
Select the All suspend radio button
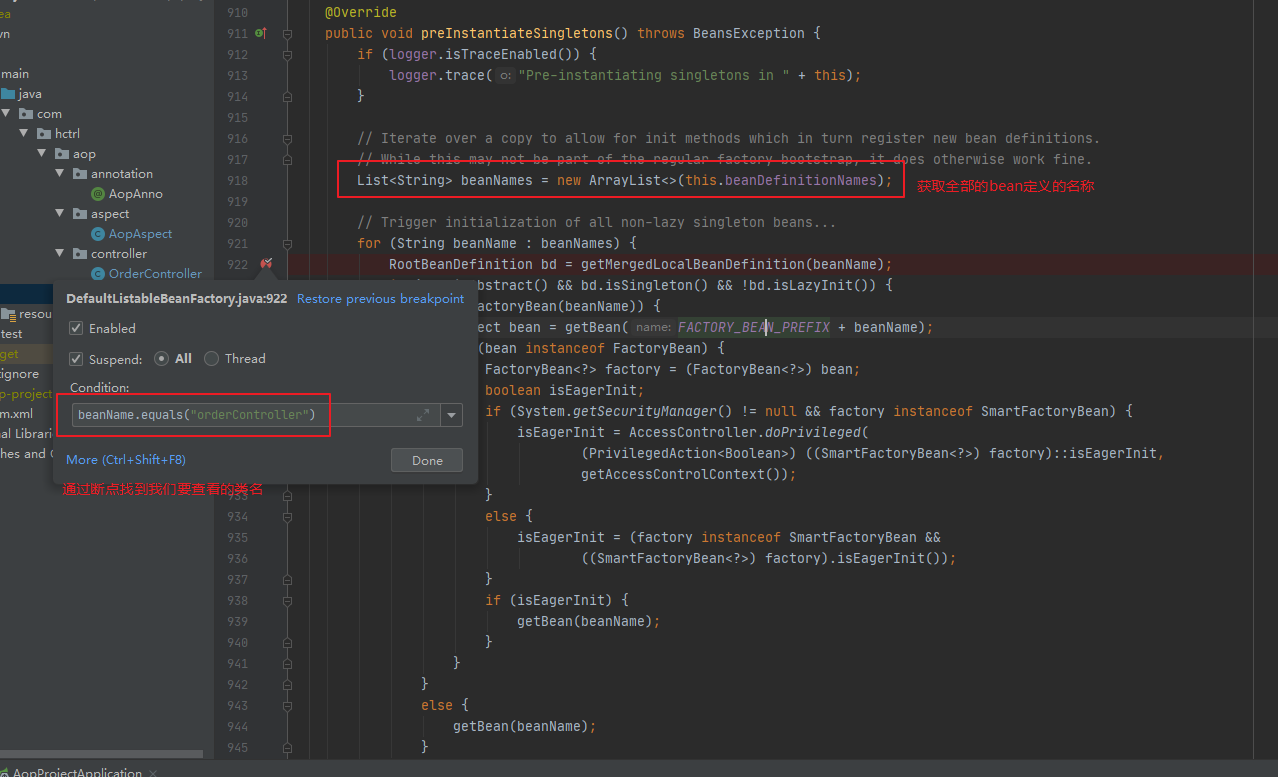tap(162, 358)
